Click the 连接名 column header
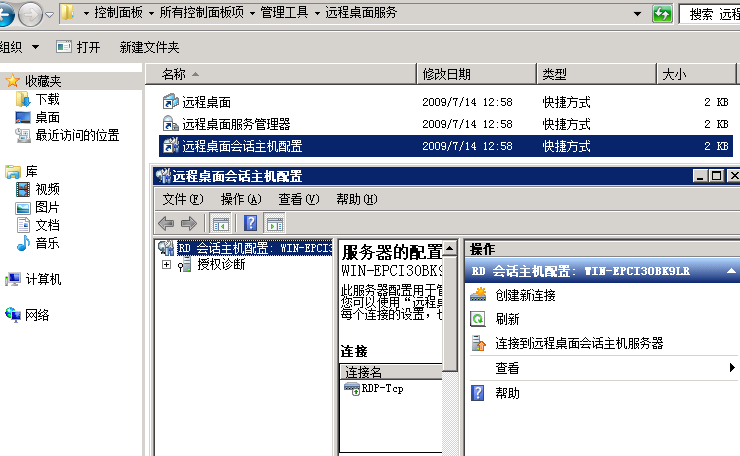 (391, 372)
